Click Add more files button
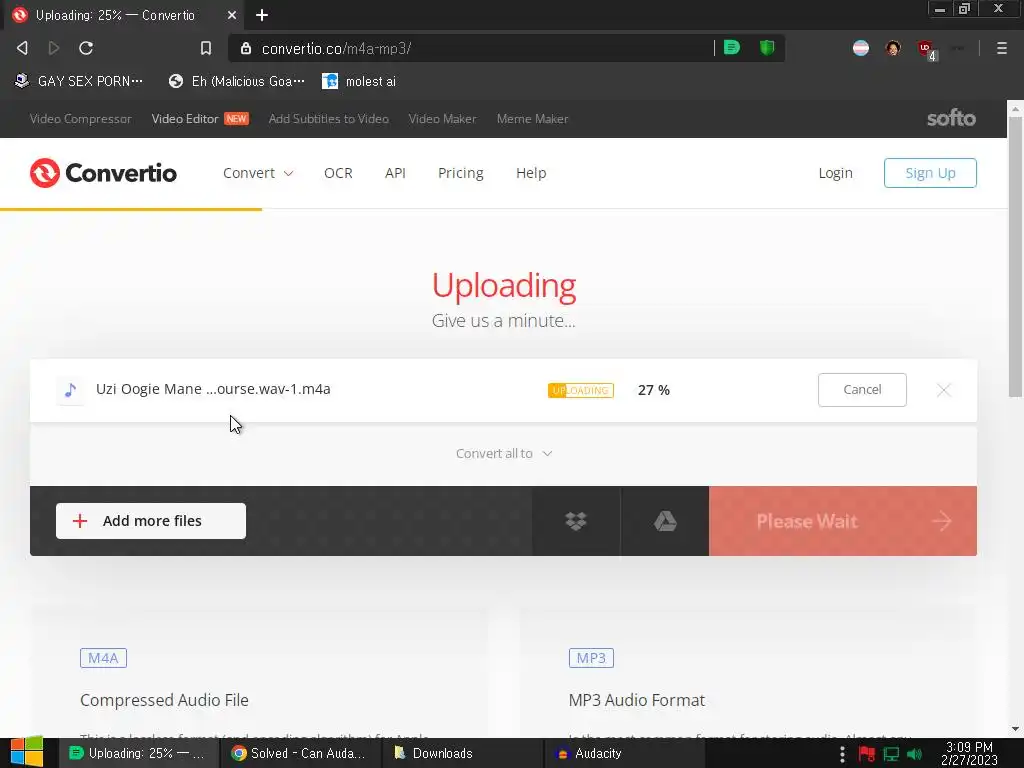Screen dimensions: 1024x768 point(151,520)
